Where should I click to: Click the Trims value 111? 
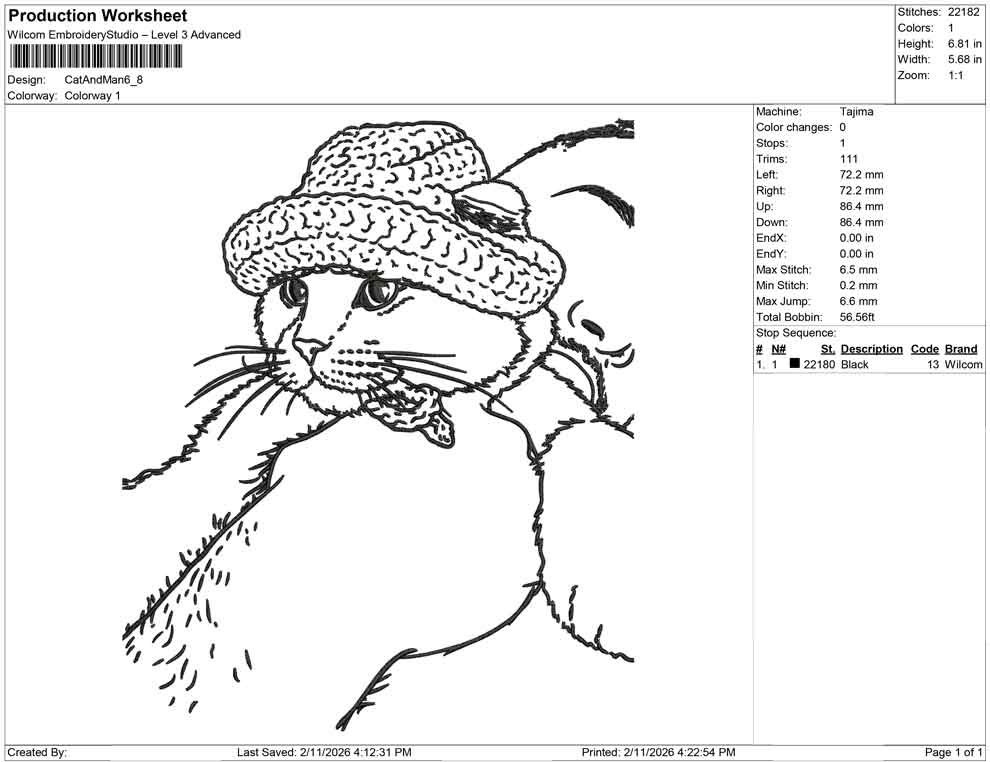tap(848, 158)
